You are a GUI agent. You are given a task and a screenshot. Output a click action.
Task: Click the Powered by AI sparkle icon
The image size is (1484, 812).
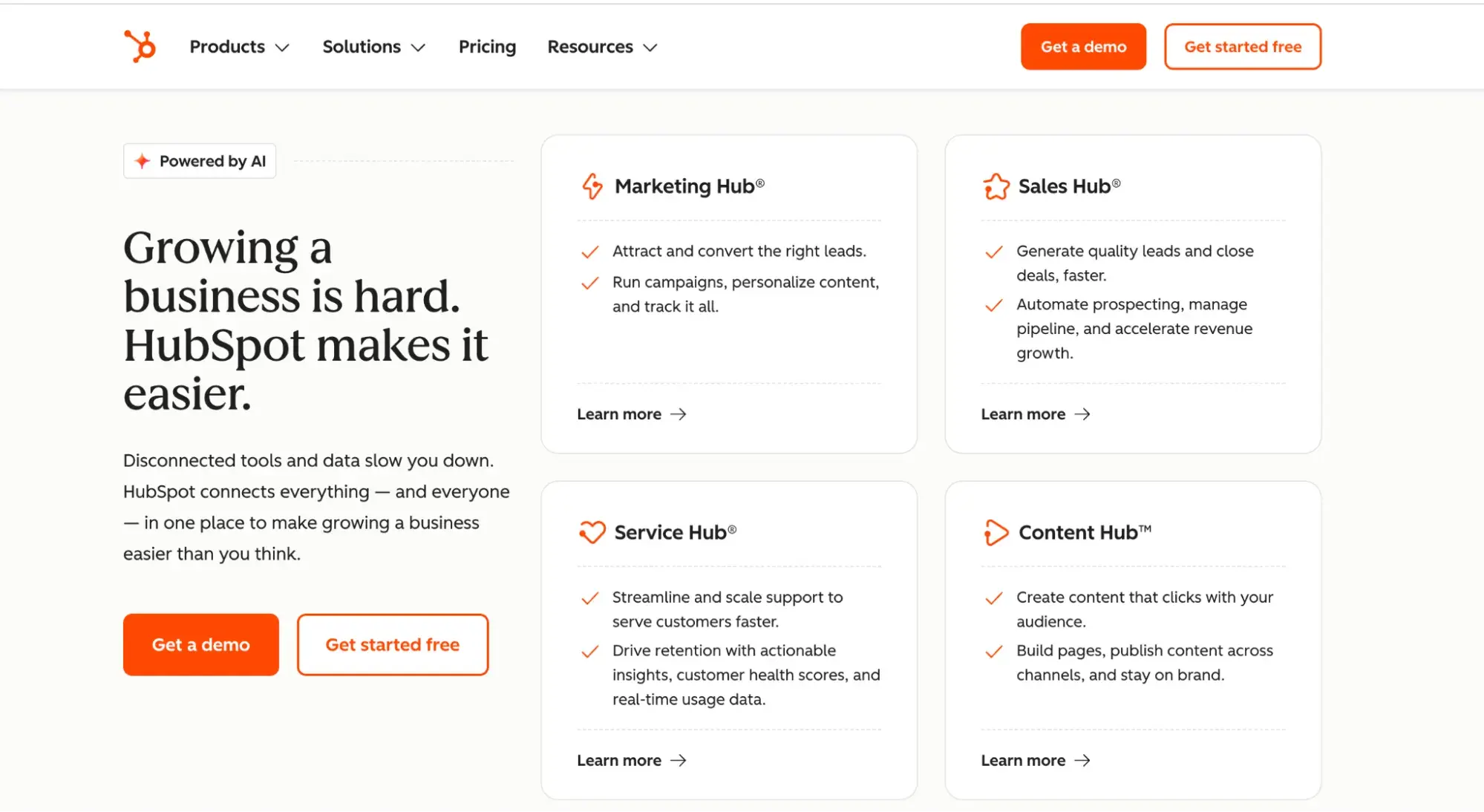click(142, 161)
